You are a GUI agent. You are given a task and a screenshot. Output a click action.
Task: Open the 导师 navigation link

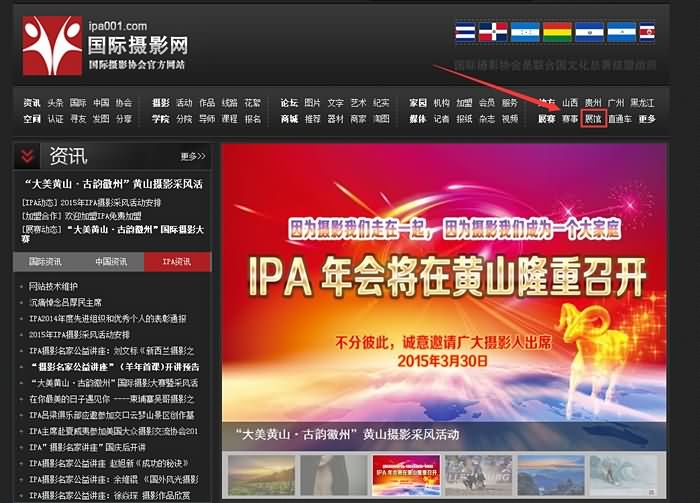(x=207, y=119)
